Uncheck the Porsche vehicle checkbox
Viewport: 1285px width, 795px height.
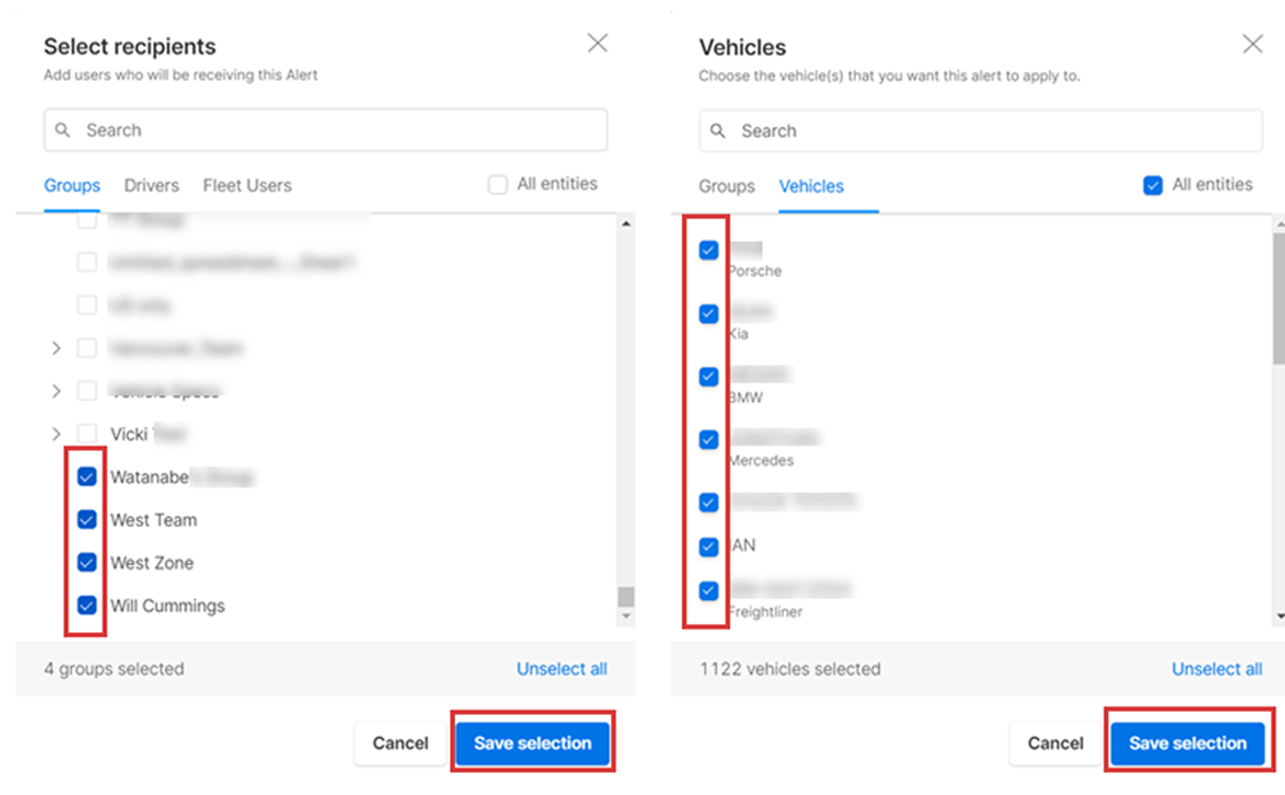point(709,250)
